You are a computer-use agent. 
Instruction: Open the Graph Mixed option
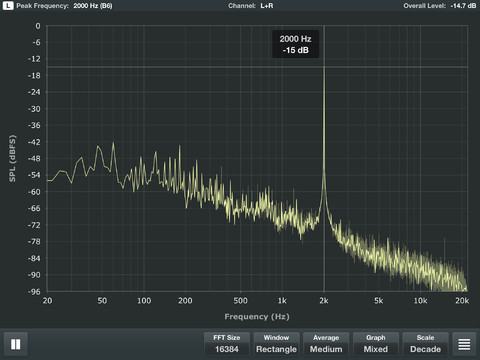tap(376, 344)
